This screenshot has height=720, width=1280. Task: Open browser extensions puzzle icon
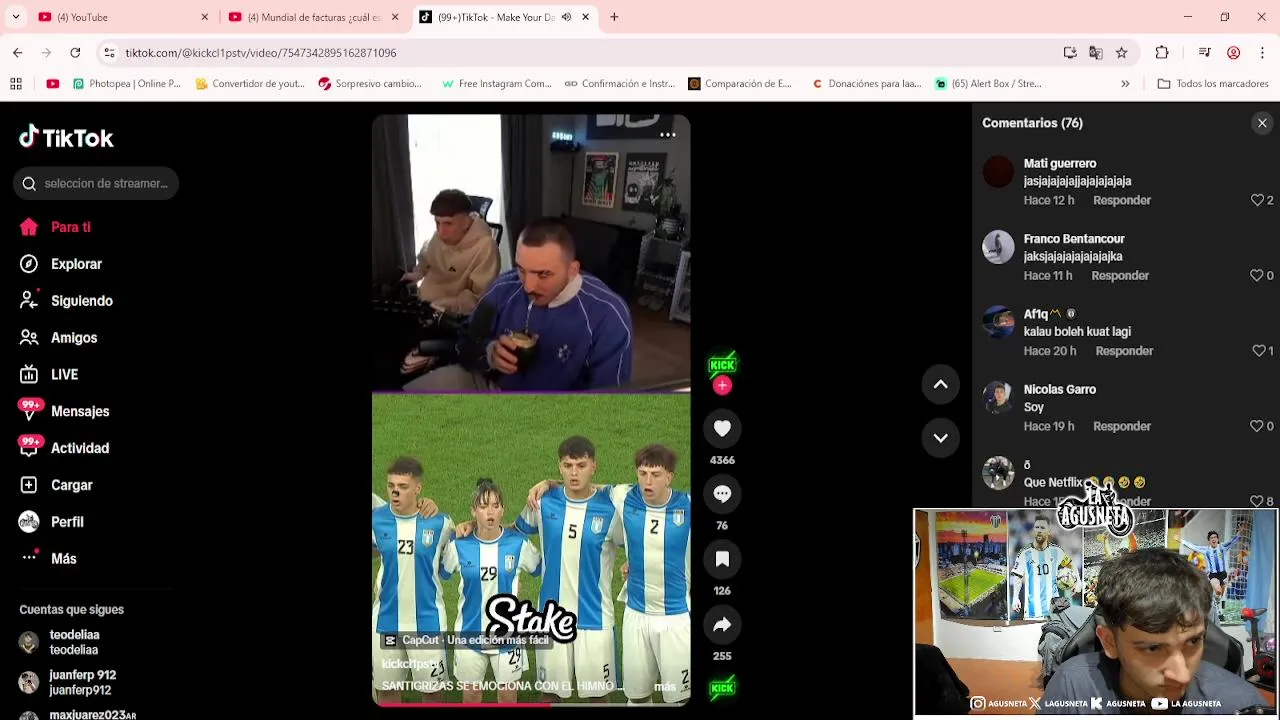(x=1162, y=53)
